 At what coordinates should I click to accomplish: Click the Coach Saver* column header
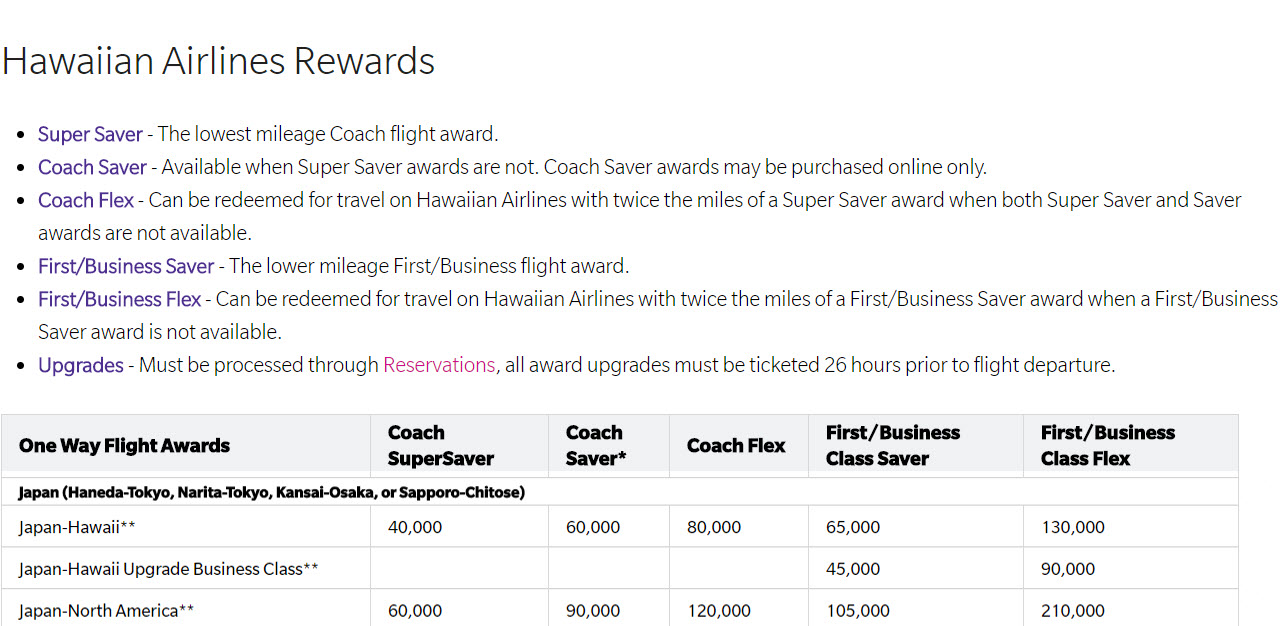click(596, 446)
